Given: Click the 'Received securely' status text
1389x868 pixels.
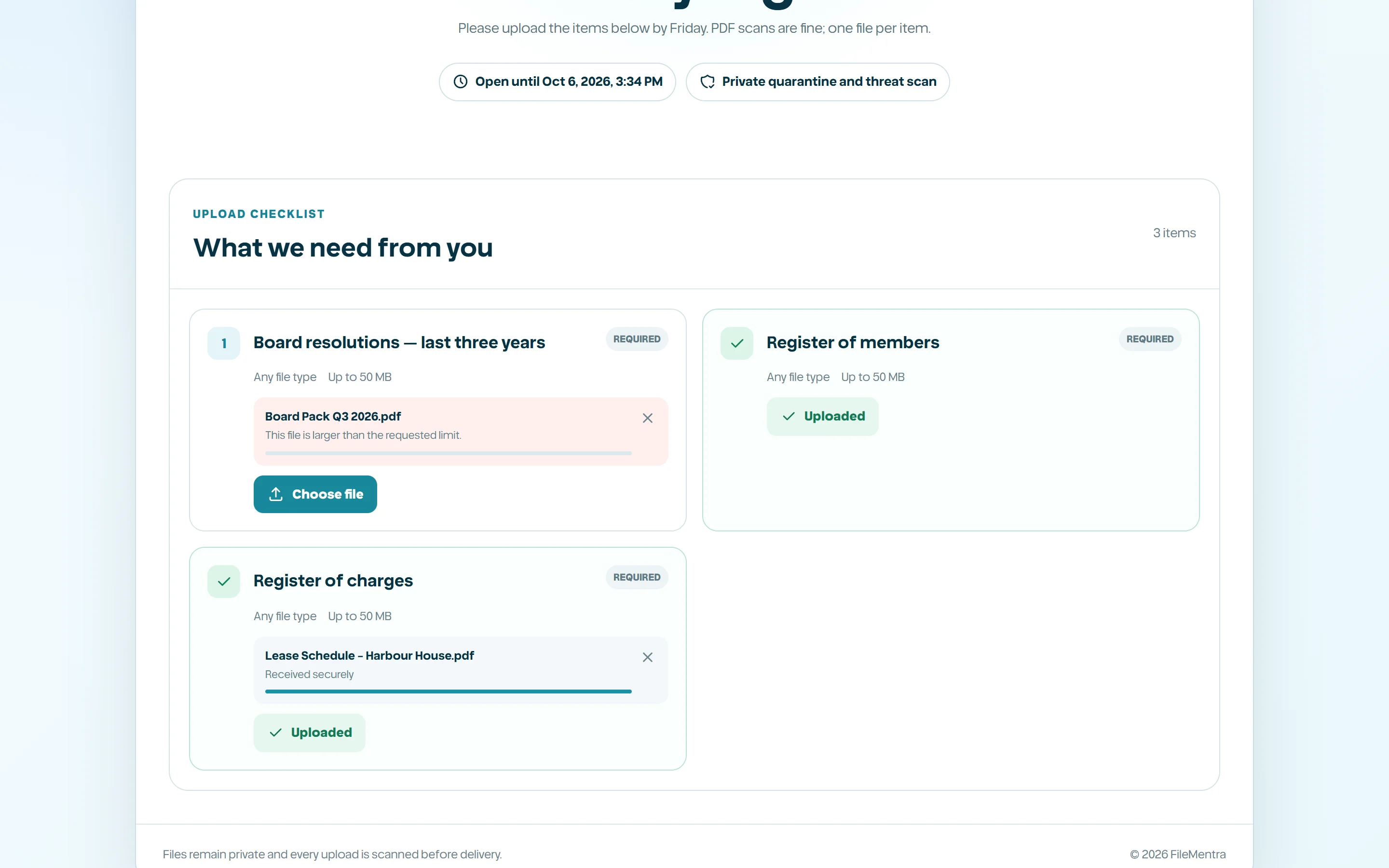Looking at the screenshot, I should click(309, 674).
